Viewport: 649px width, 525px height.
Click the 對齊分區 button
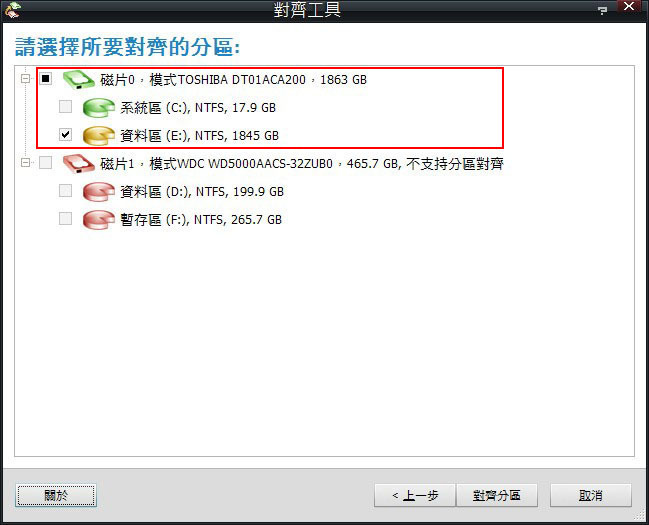[x=497, y=495]
